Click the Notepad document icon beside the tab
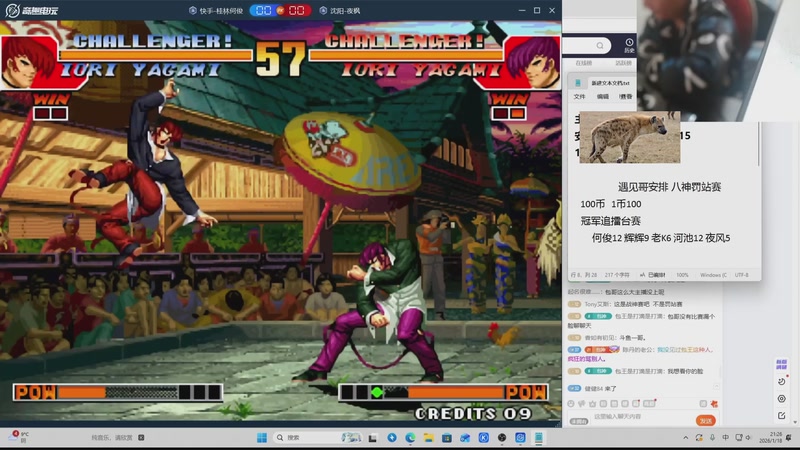 tap(578, 83)
